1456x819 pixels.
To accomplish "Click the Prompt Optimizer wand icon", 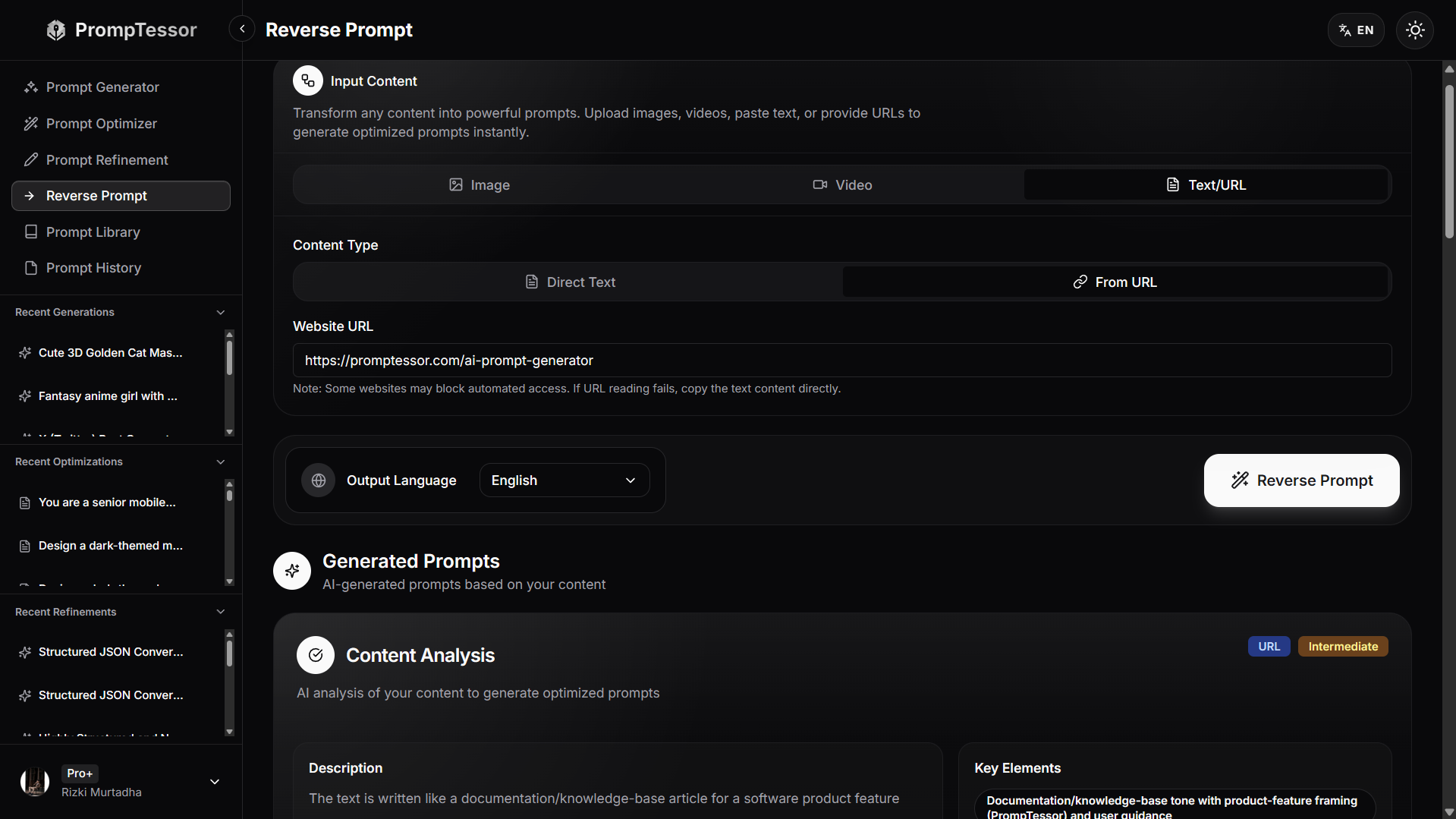I will pyautogui.click(x=31, y=124).
